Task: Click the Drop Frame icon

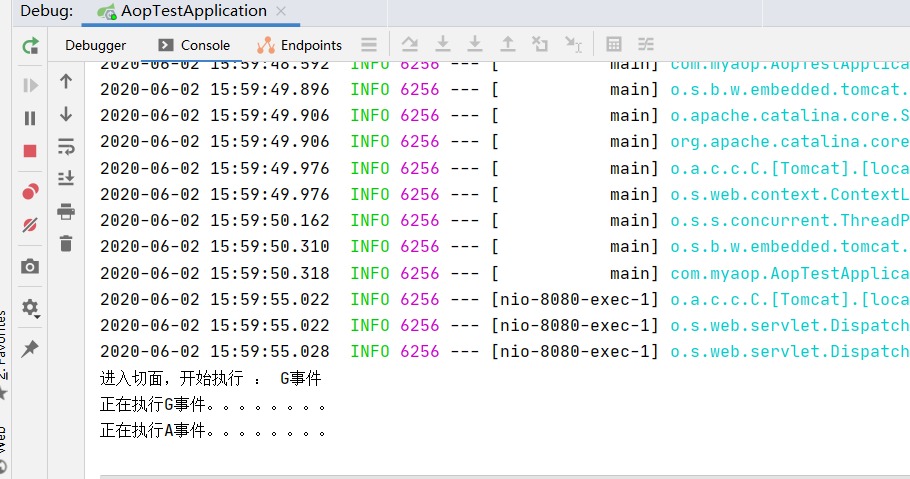Action: 540,44
